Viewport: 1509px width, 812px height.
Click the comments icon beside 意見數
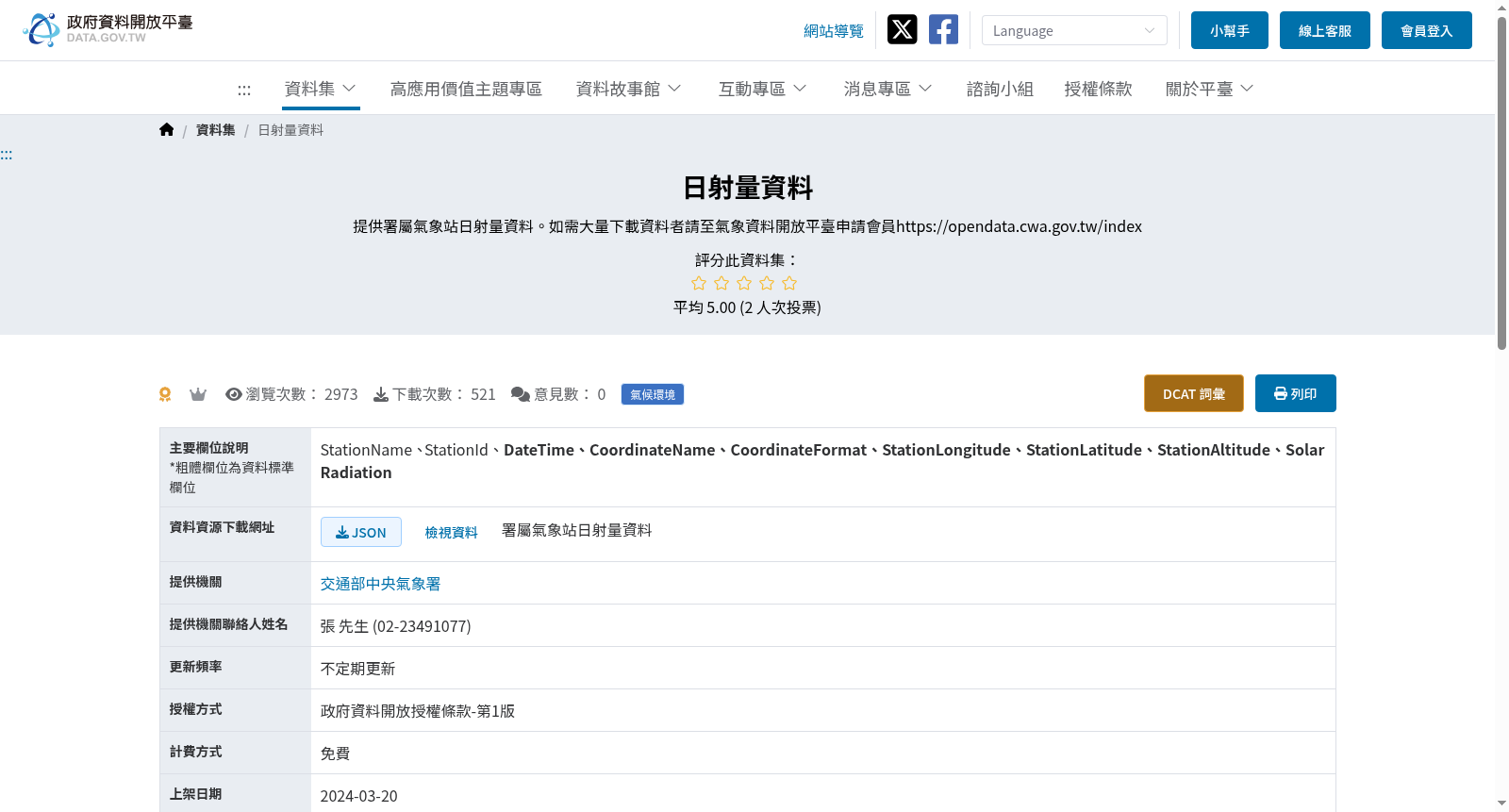click(521, 394)
